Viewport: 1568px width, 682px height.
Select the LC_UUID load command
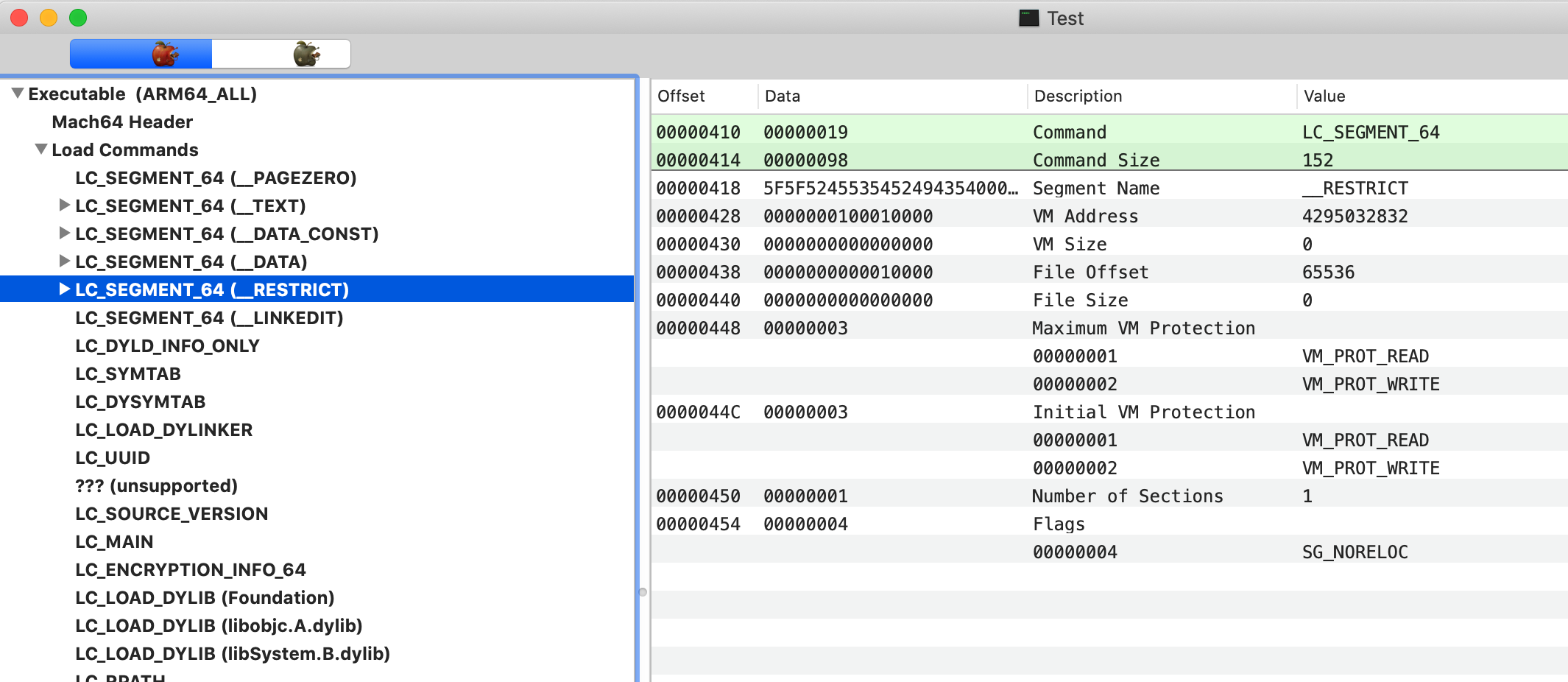113,458
